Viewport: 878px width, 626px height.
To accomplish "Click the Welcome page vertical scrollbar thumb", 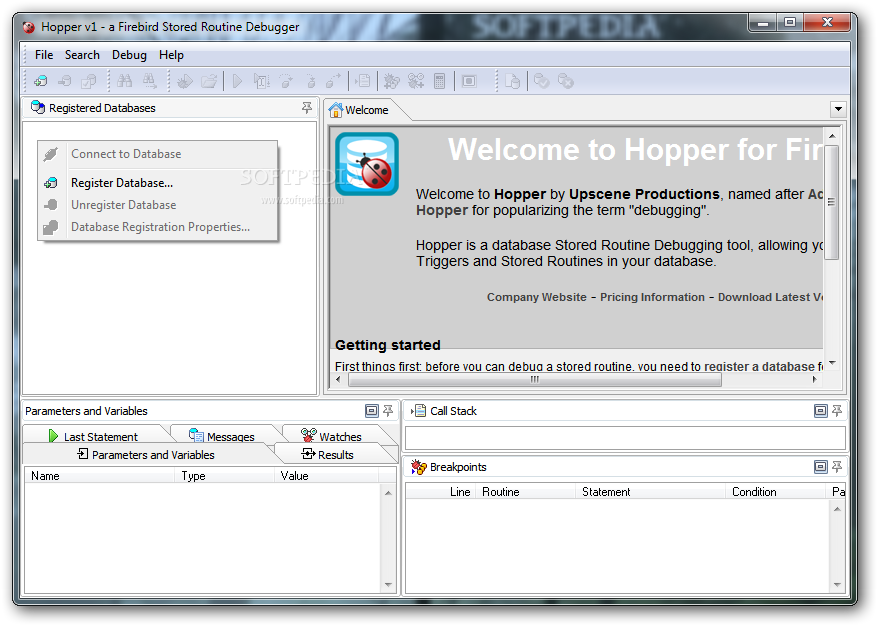I will coord(832,202).
